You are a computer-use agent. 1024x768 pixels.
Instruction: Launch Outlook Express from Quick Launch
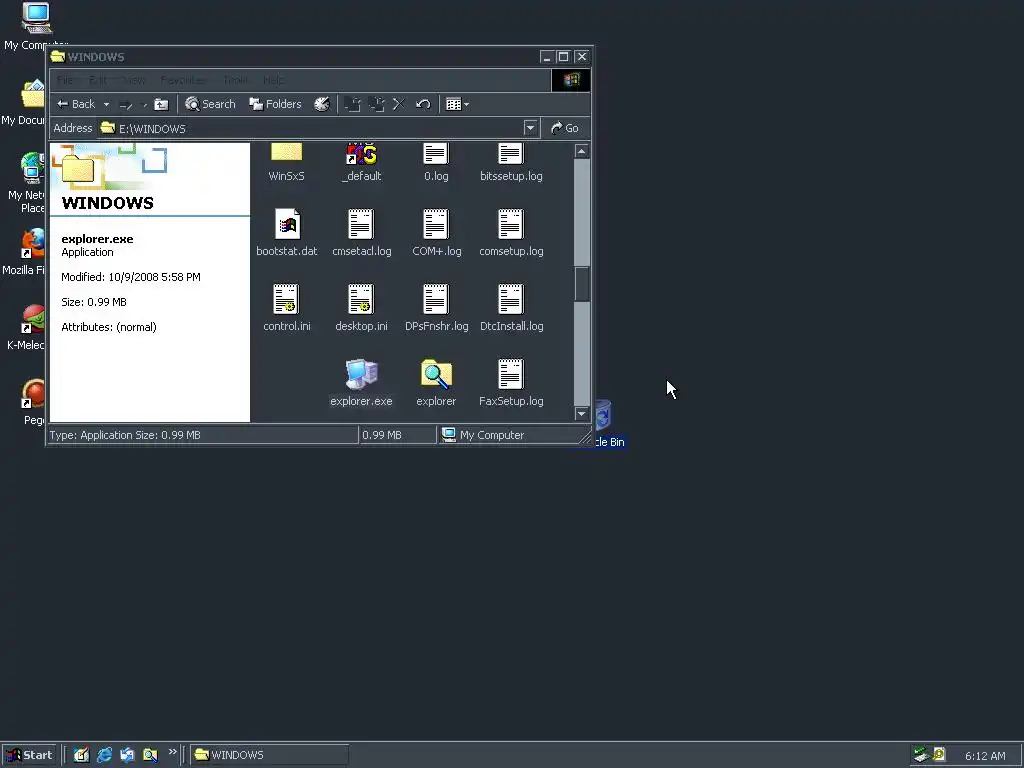127,755
